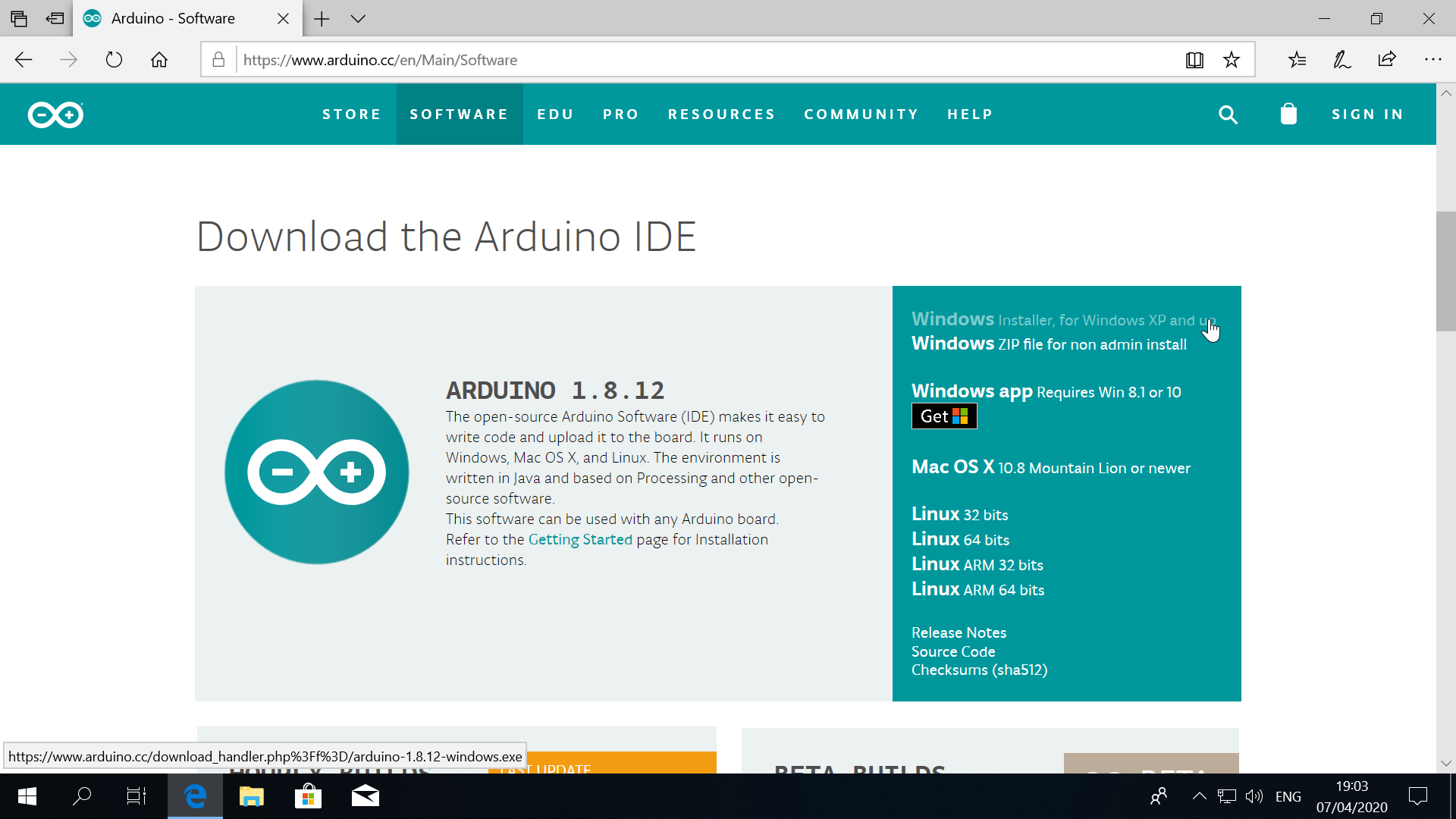Viewport: 1456px width, 819px height.
Task: Expand the tab preview chevron
Action: [358, 19]
